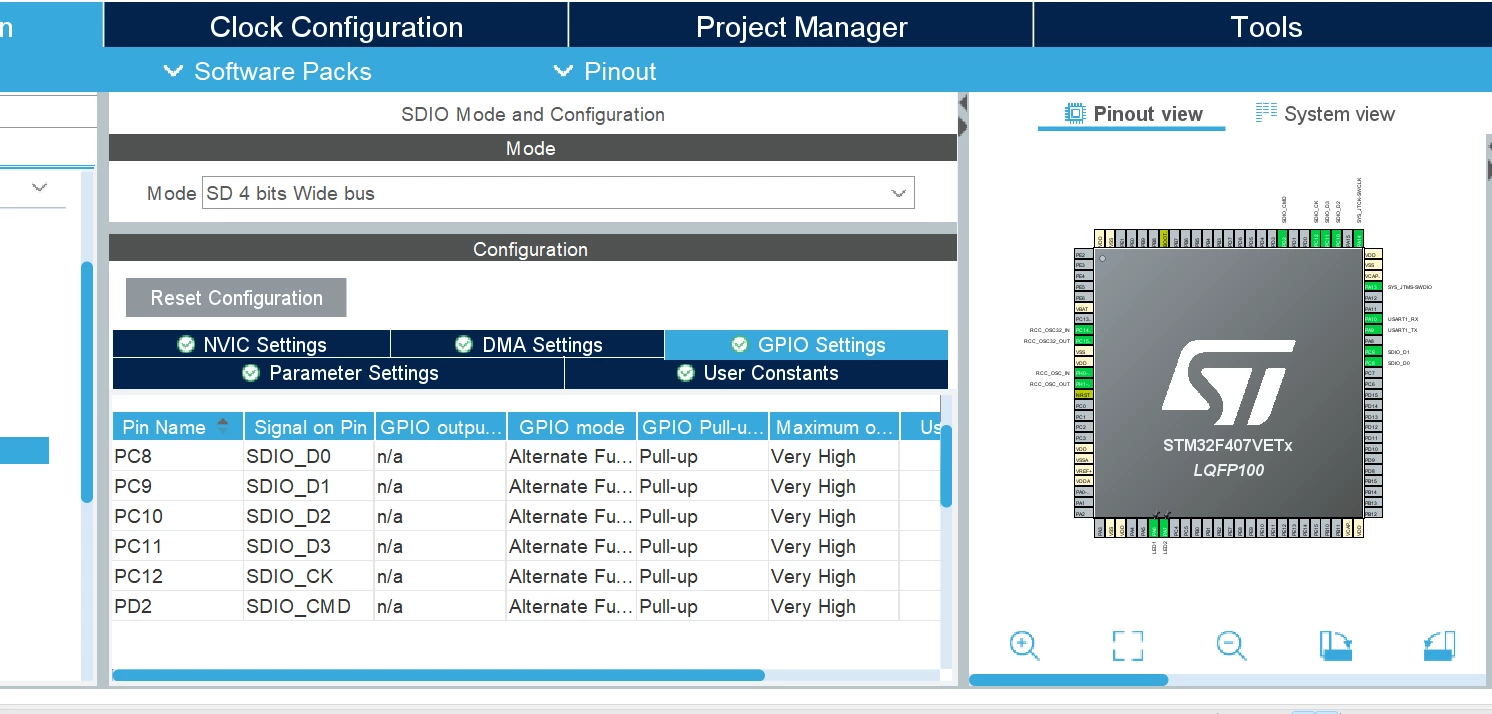Select the PC8 SDIO_D0 row
The height and width of the screenshot is (714, 1492).
pyautogui.click(x=526, y=457)
